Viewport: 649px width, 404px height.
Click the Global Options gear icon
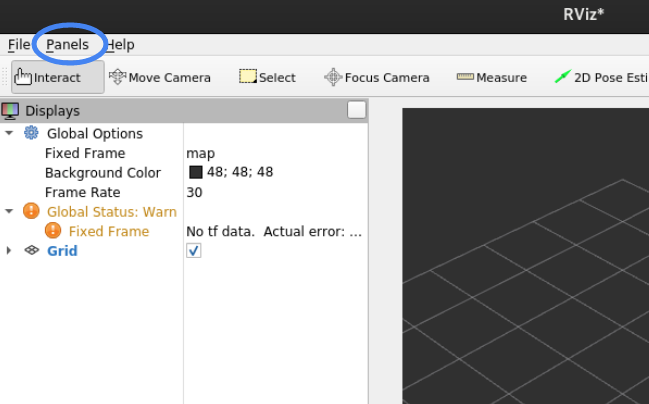pos(31,133)
